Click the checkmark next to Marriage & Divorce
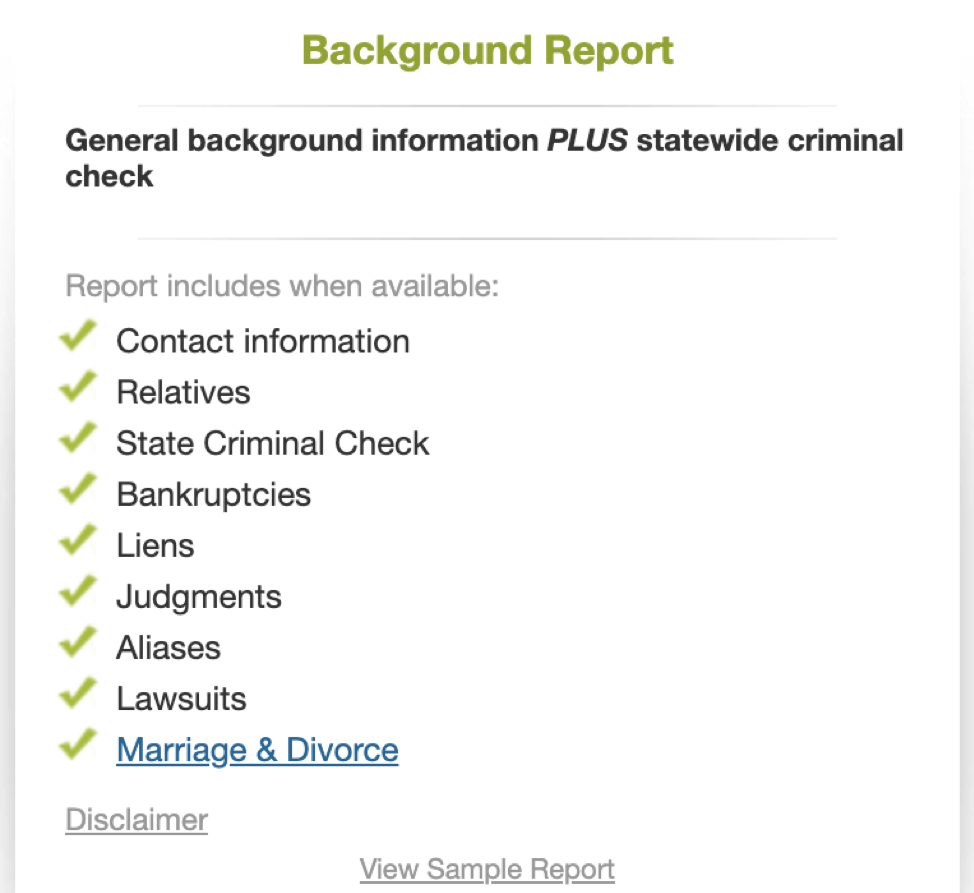Screen dimensions: 974x893 pos(78,744)
